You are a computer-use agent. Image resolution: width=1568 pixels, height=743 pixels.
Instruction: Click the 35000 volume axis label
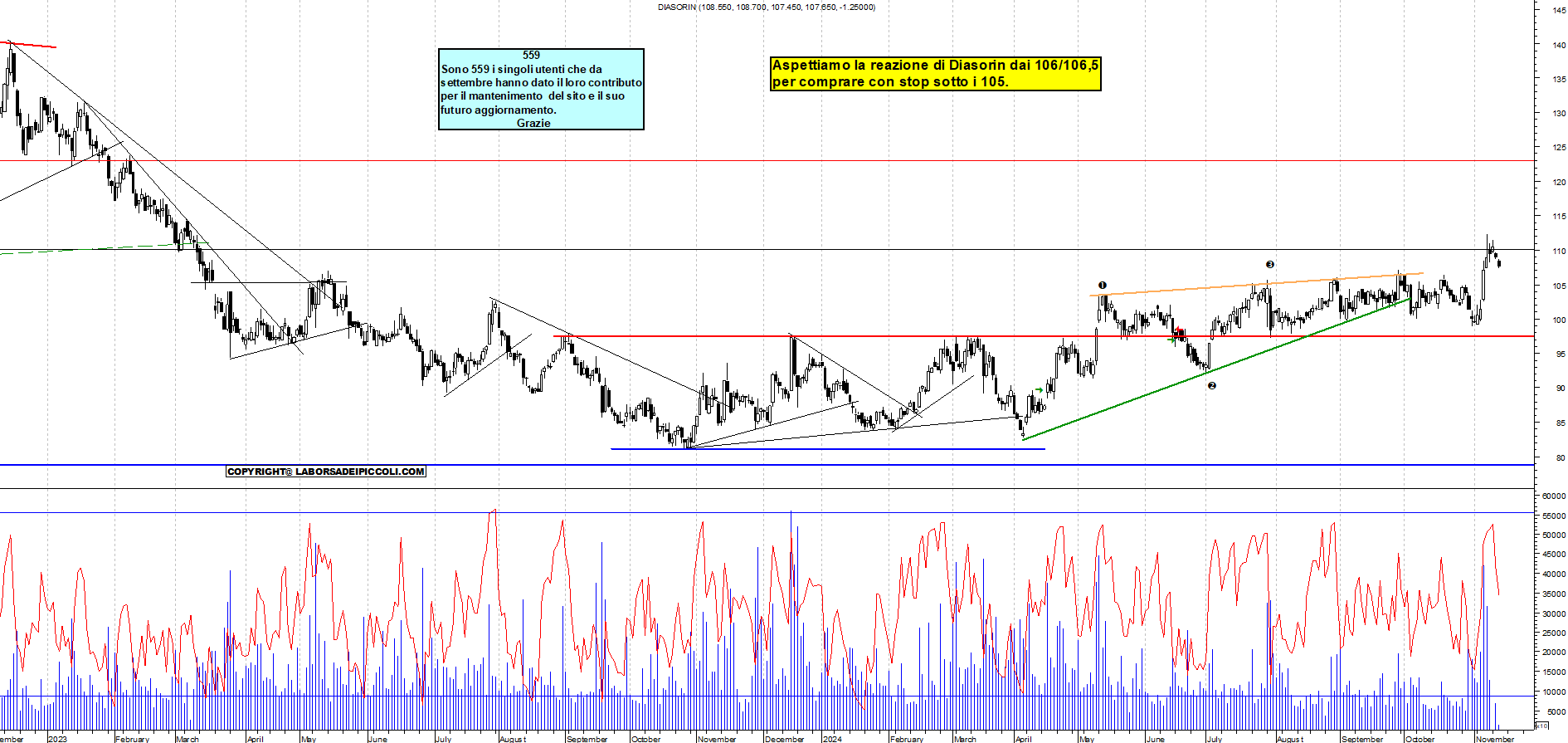tap(1554, 594)
